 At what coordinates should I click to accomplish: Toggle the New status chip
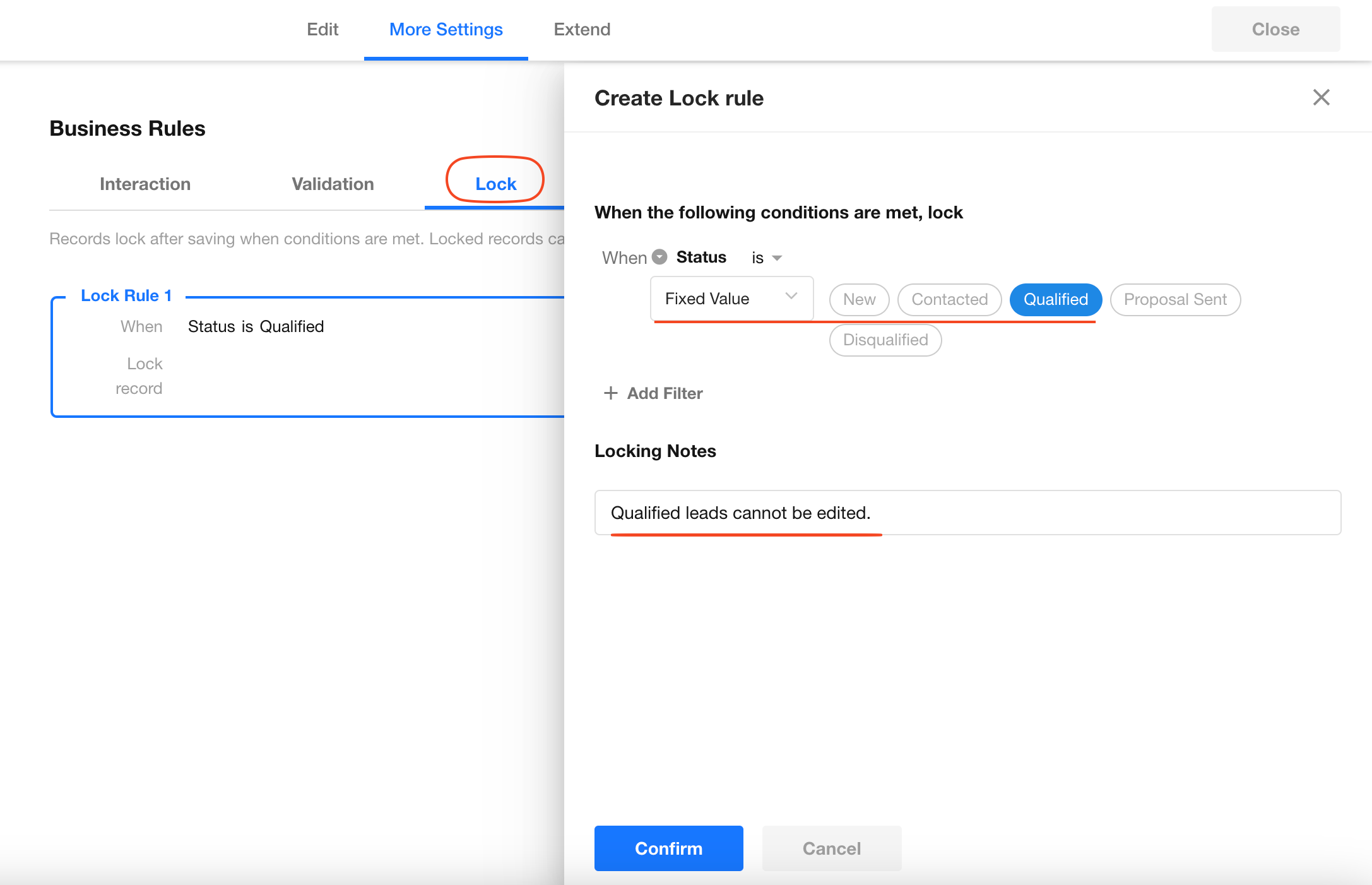tap(859, 299)
